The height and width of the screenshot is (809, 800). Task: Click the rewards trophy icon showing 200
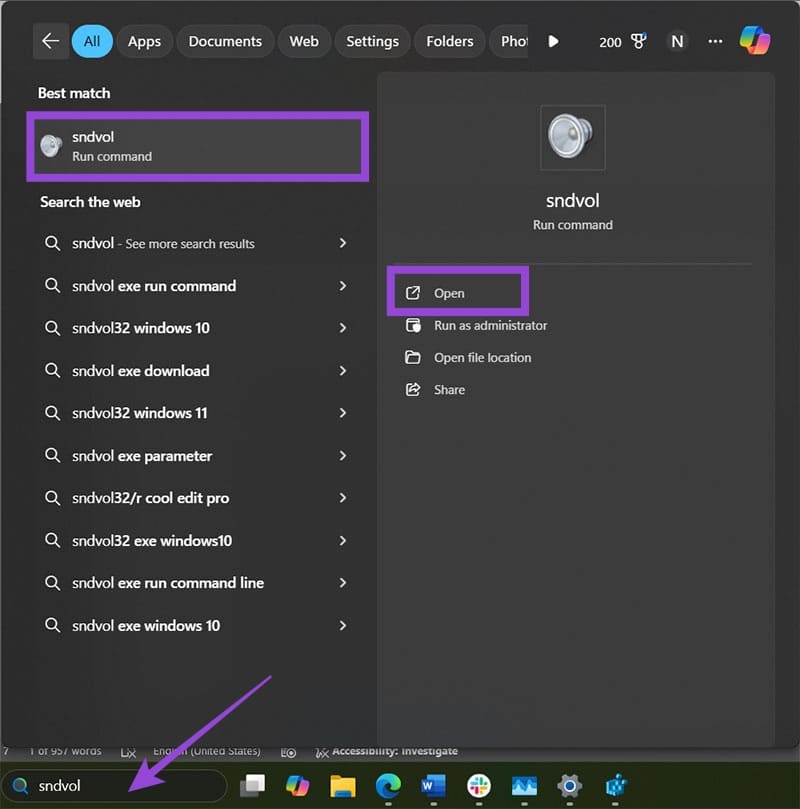click(x=638, y=41)
